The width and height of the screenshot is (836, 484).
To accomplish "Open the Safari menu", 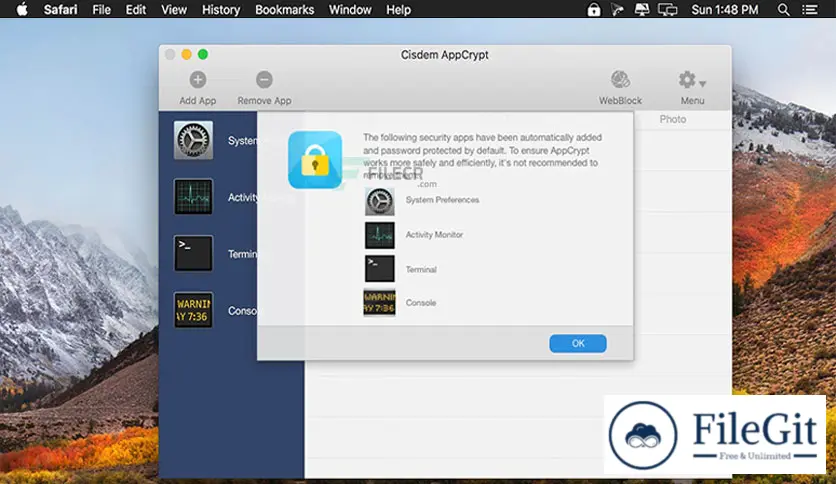I will pos(60,10).
